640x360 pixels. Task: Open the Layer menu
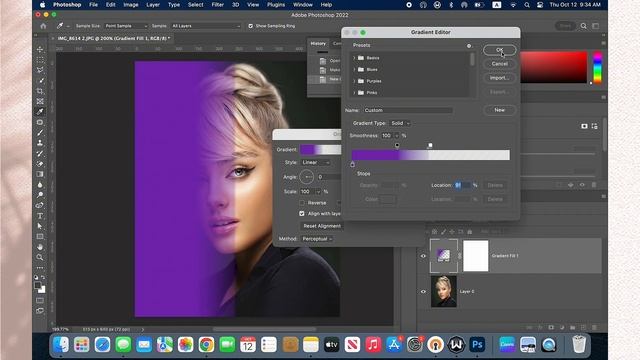tap(153, 5)
